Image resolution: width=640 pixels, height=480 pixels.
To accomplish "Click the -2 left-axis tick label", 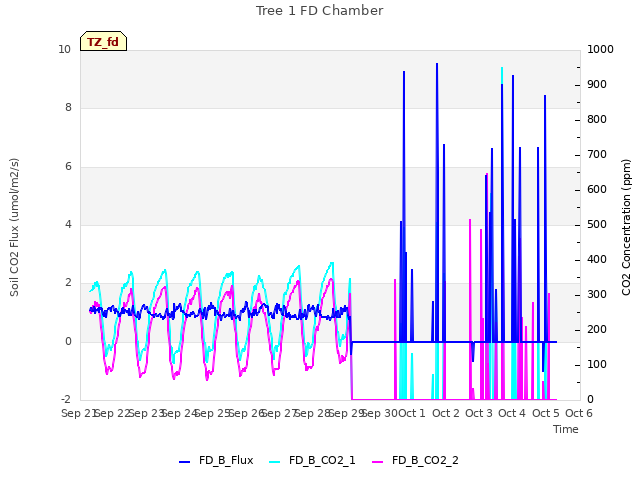I will pyautogui.click(x=66, y=399).
